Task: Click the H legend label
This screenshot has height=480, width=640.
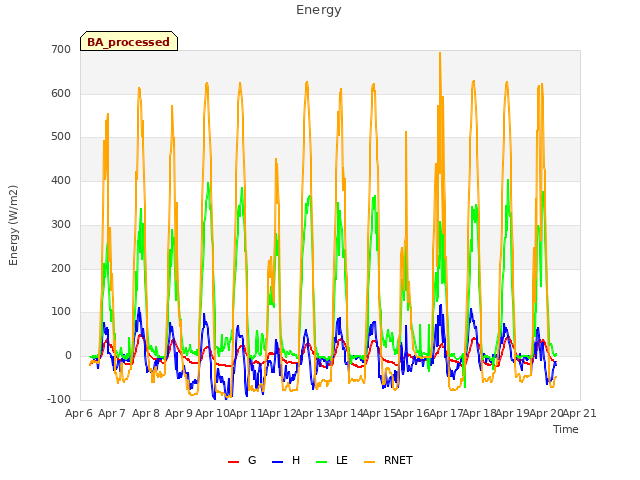Action: coord(296,460)
